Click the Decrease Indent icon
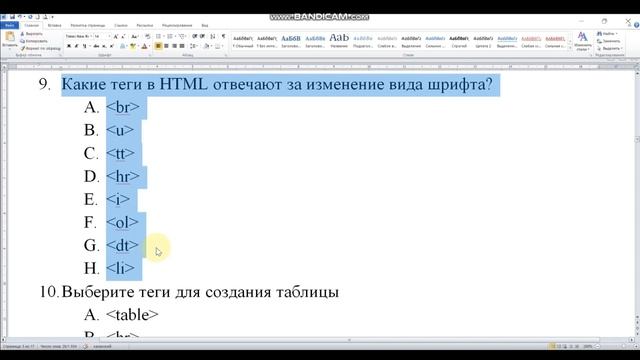 point(195,36)
